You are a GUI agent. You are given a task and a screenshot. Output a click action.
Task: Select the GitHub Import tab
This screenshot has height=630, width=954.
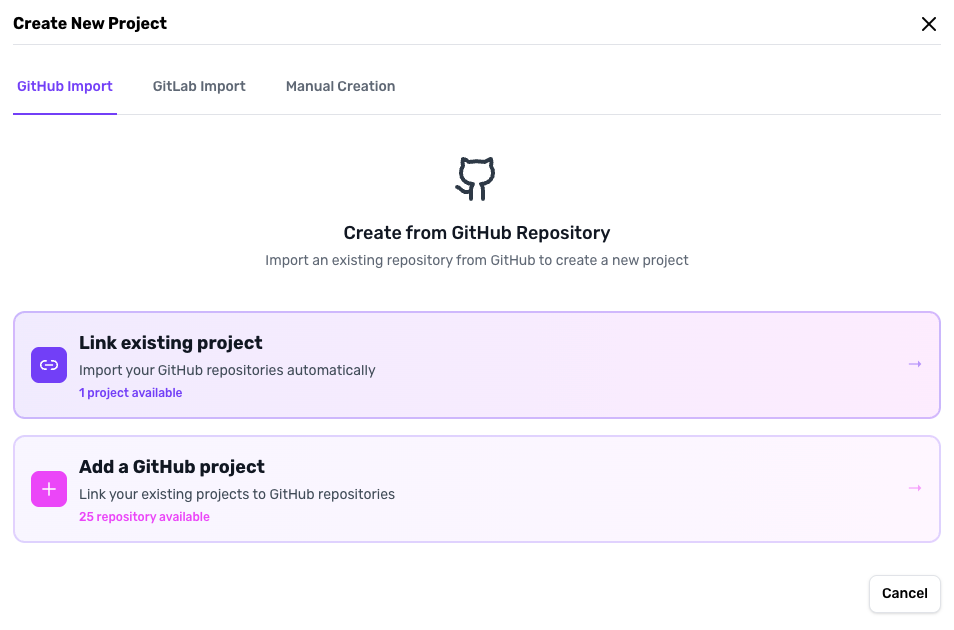pyautogui.click(x=65, y=86)
